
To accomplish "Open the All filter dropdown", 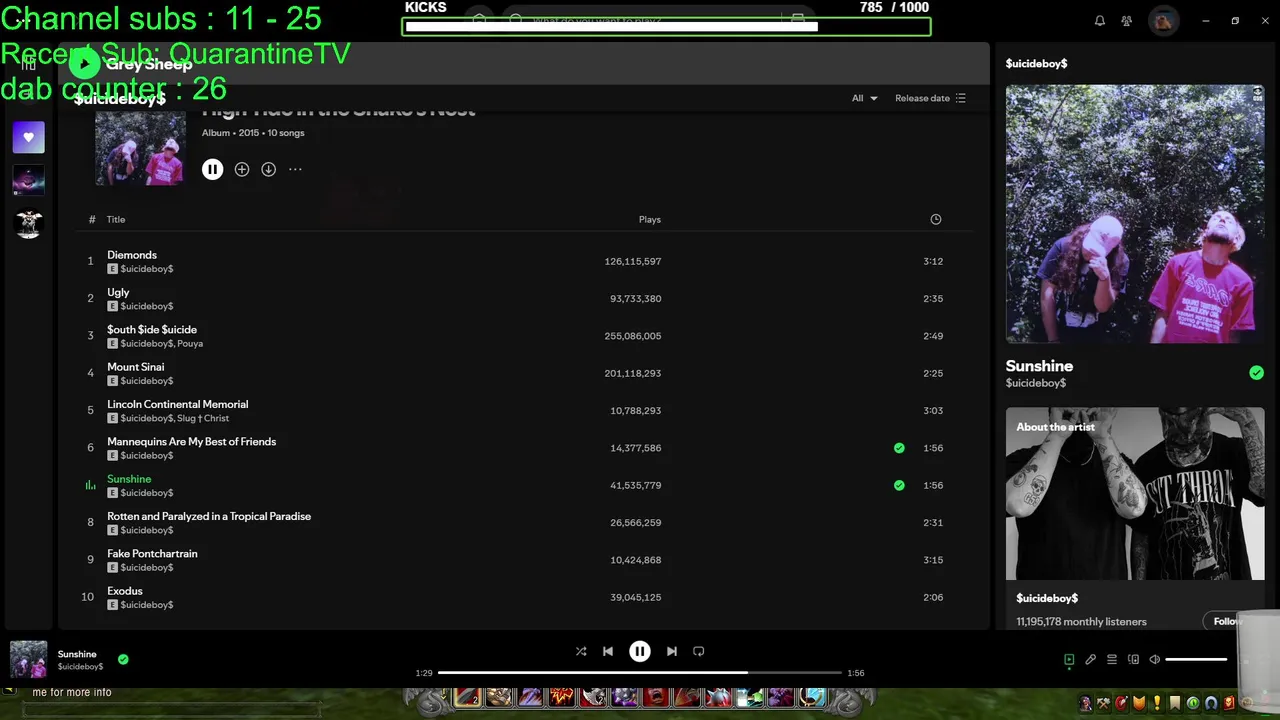I will (865, 98).
